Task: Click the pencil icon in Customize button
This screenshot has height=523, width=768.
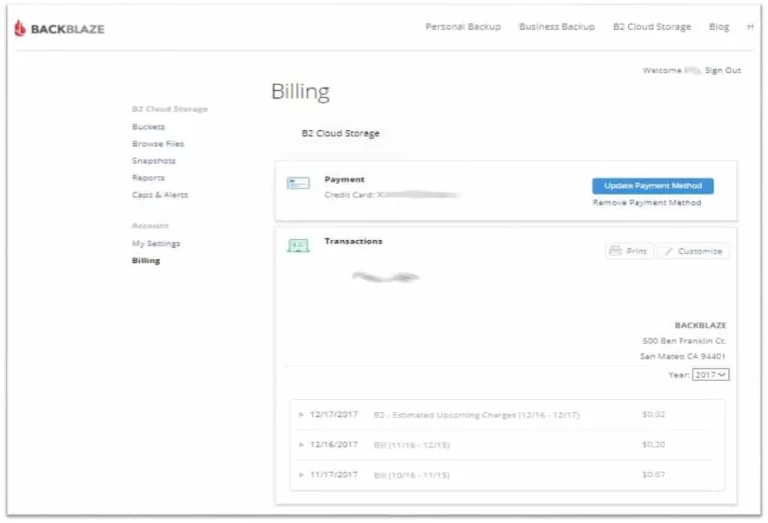Action: pos(668,251)
